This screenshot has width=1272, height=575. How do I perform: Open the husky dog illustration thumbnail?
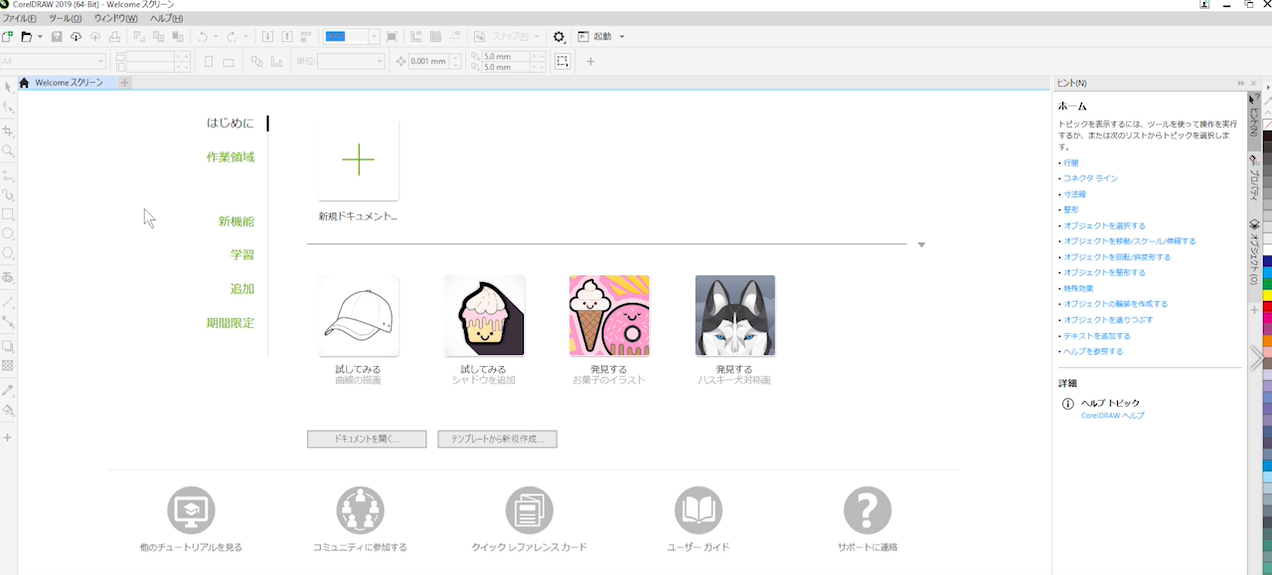734,316
